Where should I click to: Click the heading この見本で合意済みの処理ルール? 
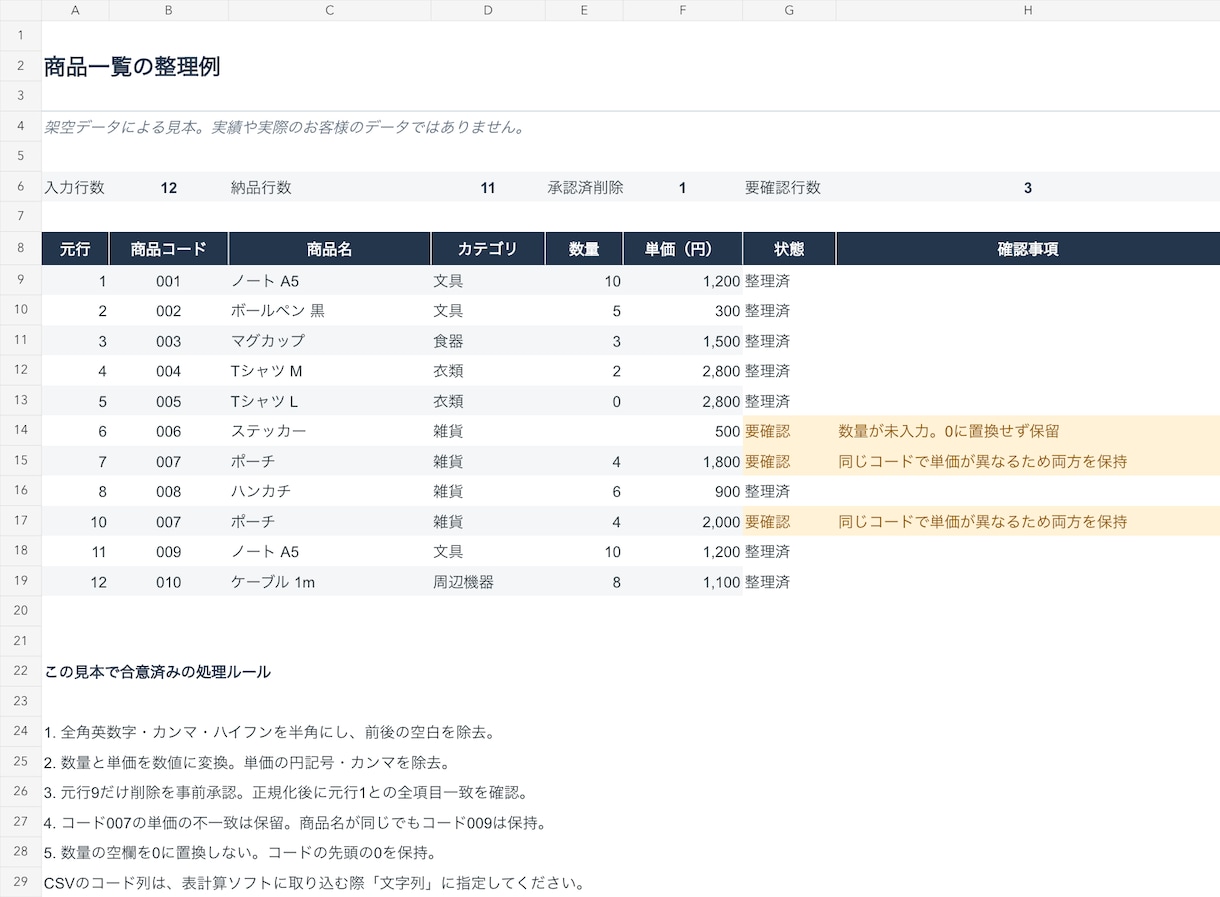pyautogui.click(x=157, y=671)
